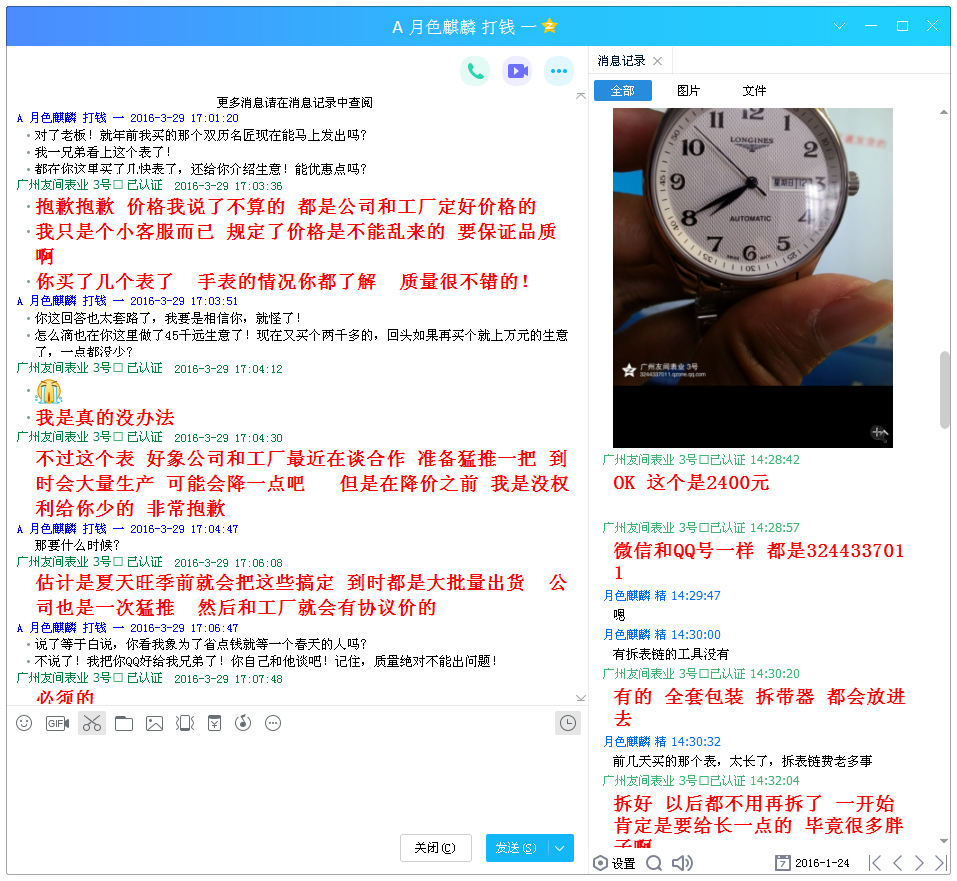Image resolution: width=957 pixels, height=881 pixels.
Task: Switch to the 文件 tab
Action: (x=754, y=91)
